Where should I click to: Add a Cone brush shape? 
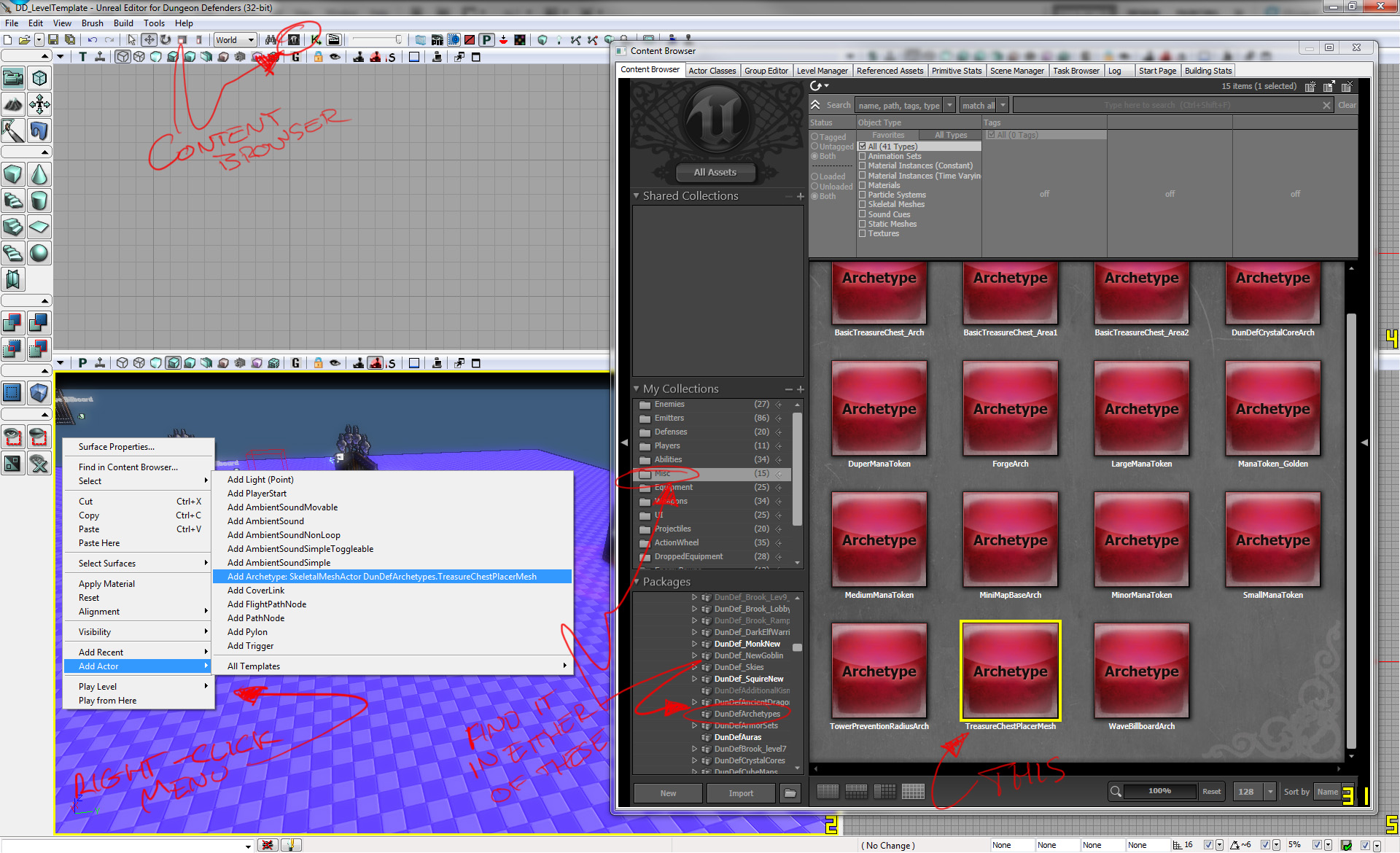pos(39,174)
